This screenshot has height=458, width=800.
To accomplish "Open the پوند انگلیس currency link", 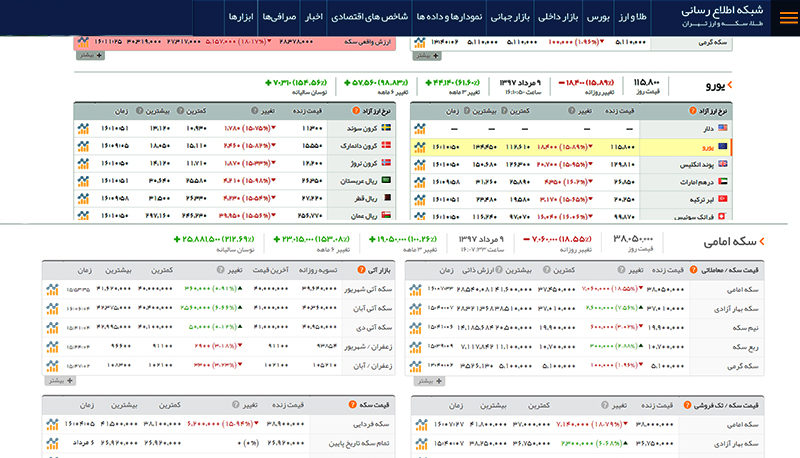I will coord(696,165).
